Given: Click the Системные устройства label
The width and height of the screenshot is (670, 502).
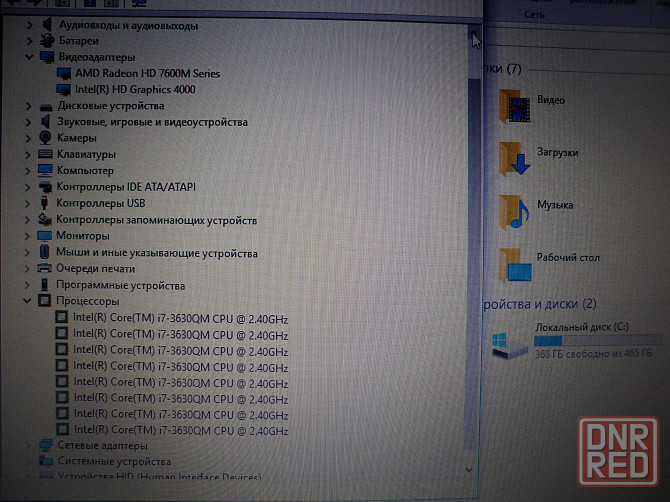Looking at the screenshot, I should [115, 461].
